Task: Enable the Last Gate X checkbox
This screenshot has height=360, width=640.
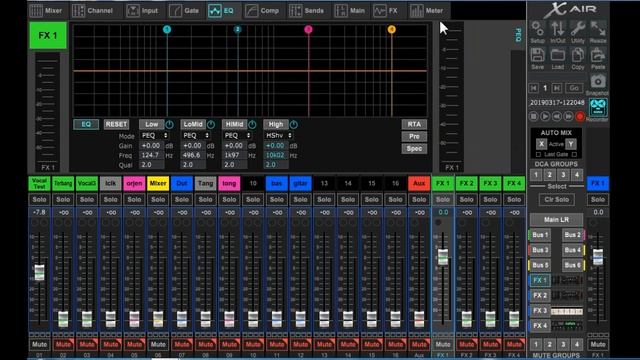Action: click(538, 155)
